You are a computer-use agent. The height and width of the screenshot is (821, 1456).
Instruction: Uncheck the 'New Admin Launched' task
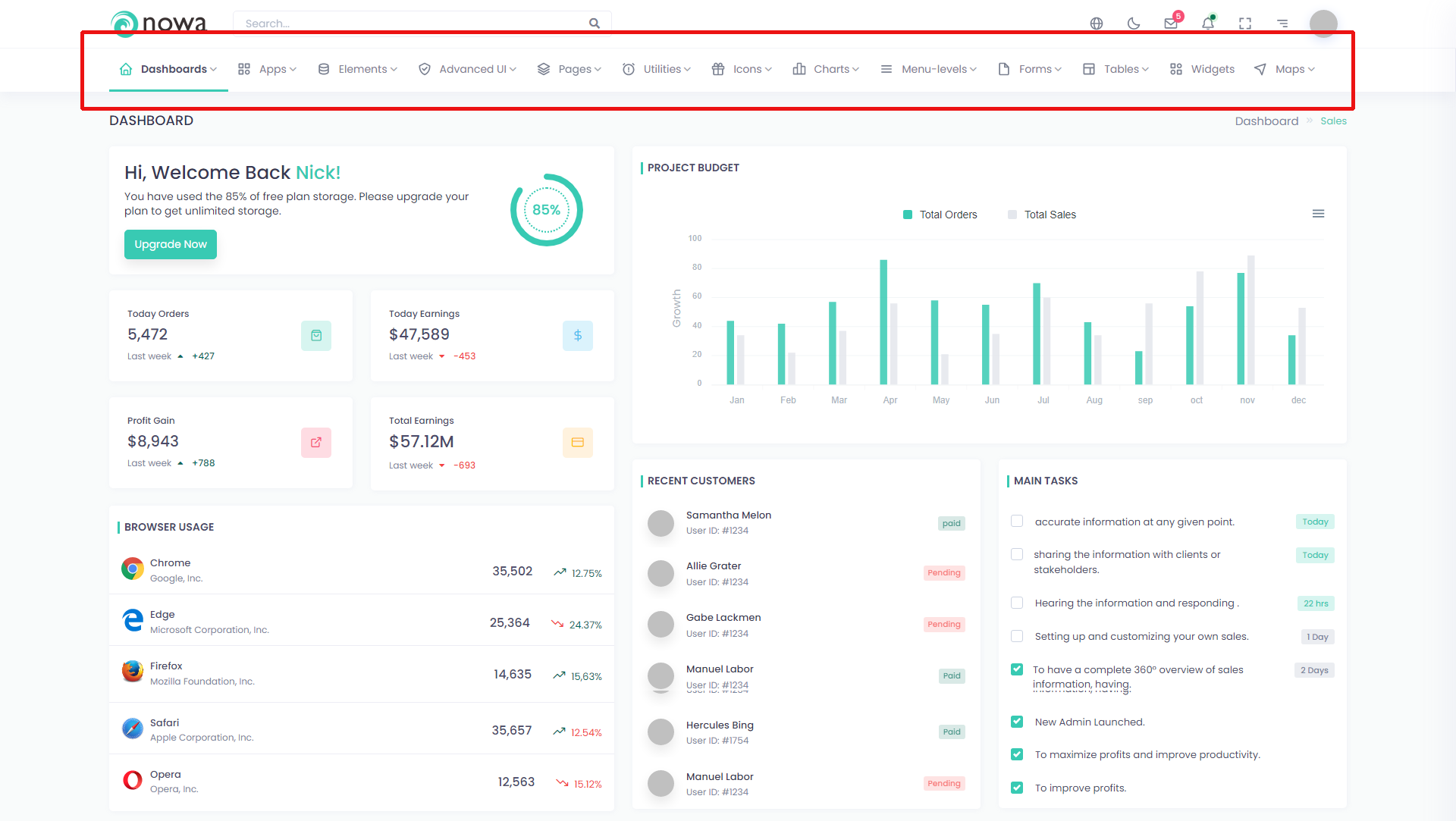click(x=1017, y=722)
